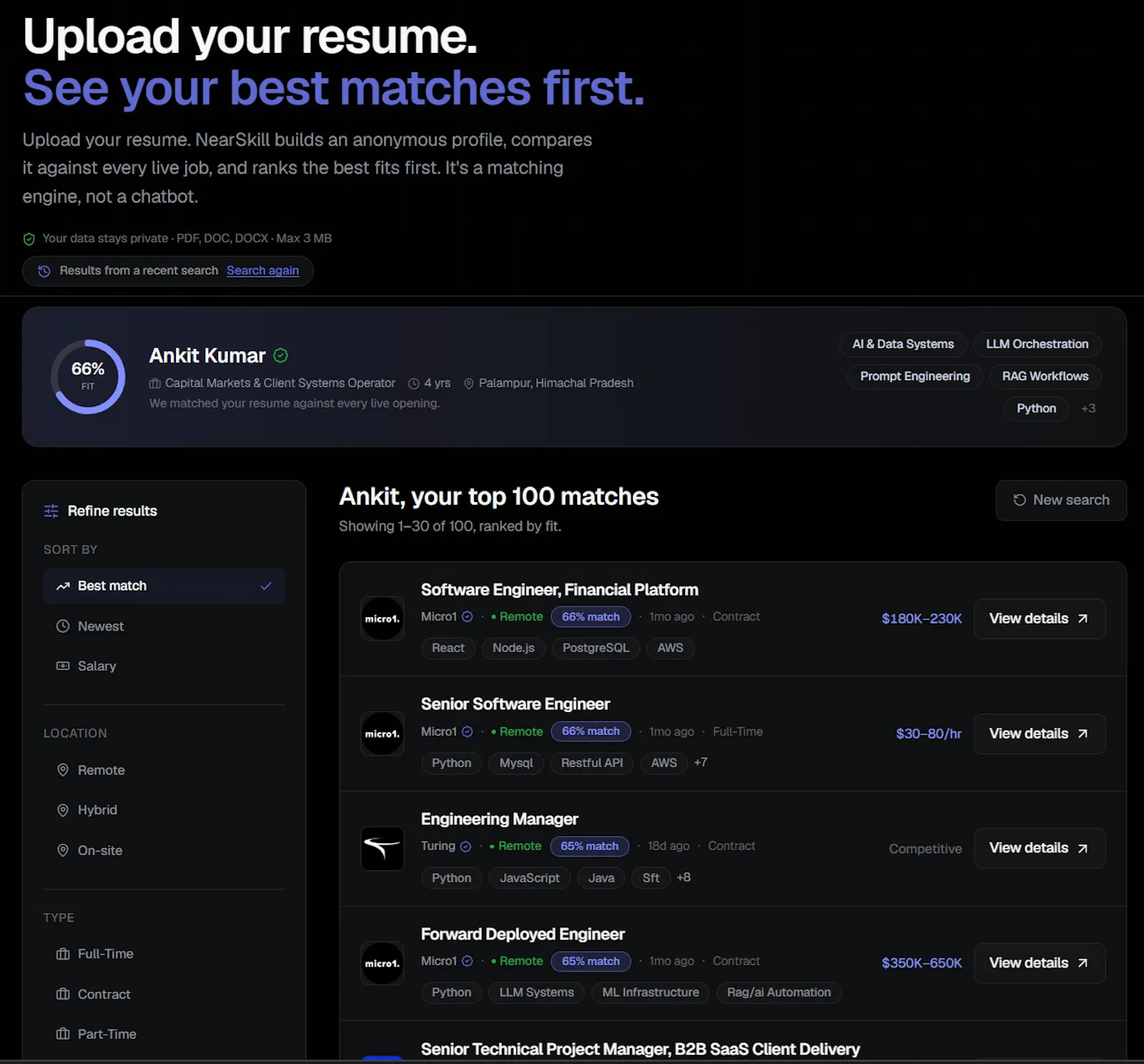Click the LLM Systems skill tag
1144x1064 pixels.
click(x=536, y=992)
